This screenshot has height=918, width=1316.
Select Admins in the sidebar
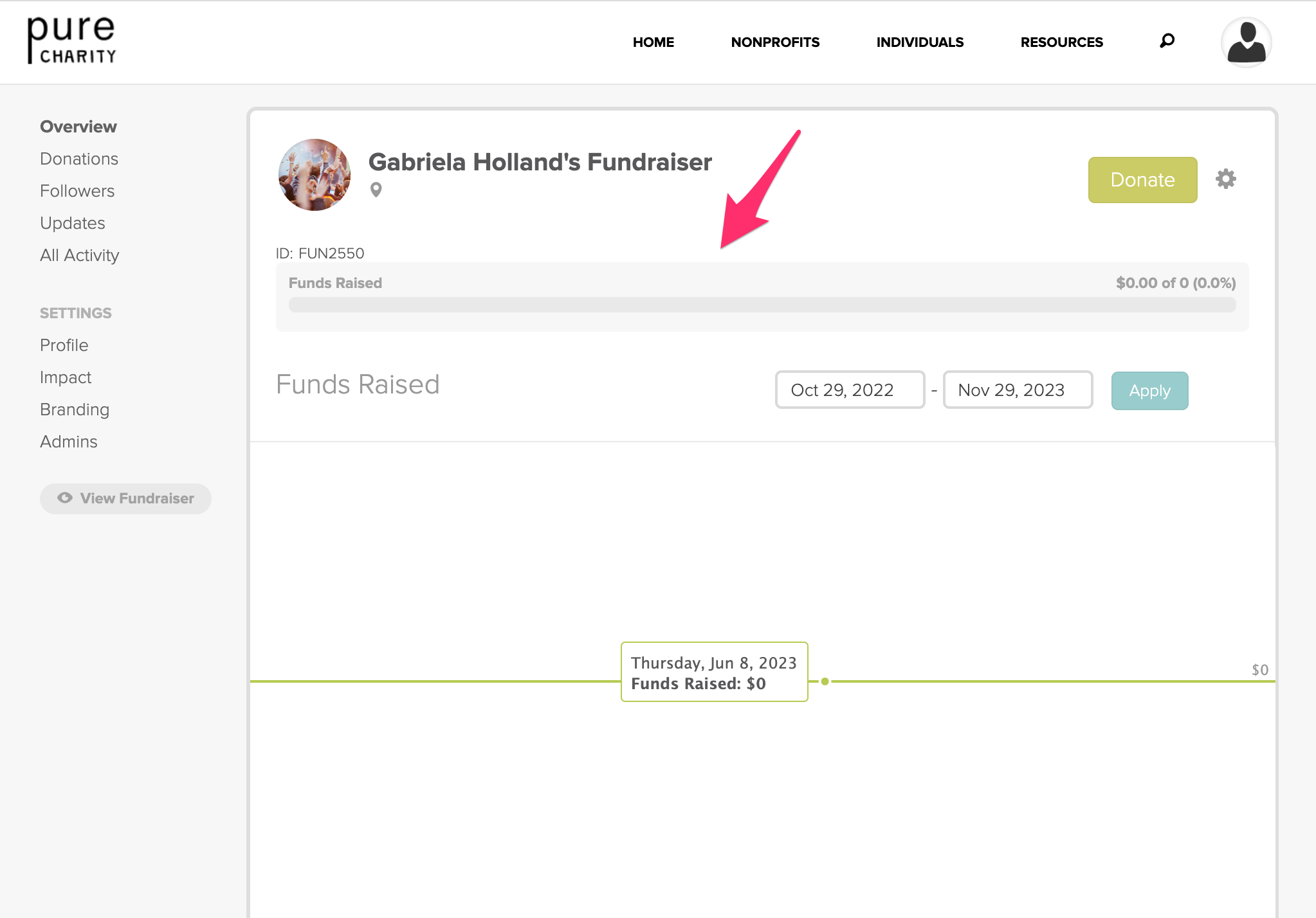[69, 442]
